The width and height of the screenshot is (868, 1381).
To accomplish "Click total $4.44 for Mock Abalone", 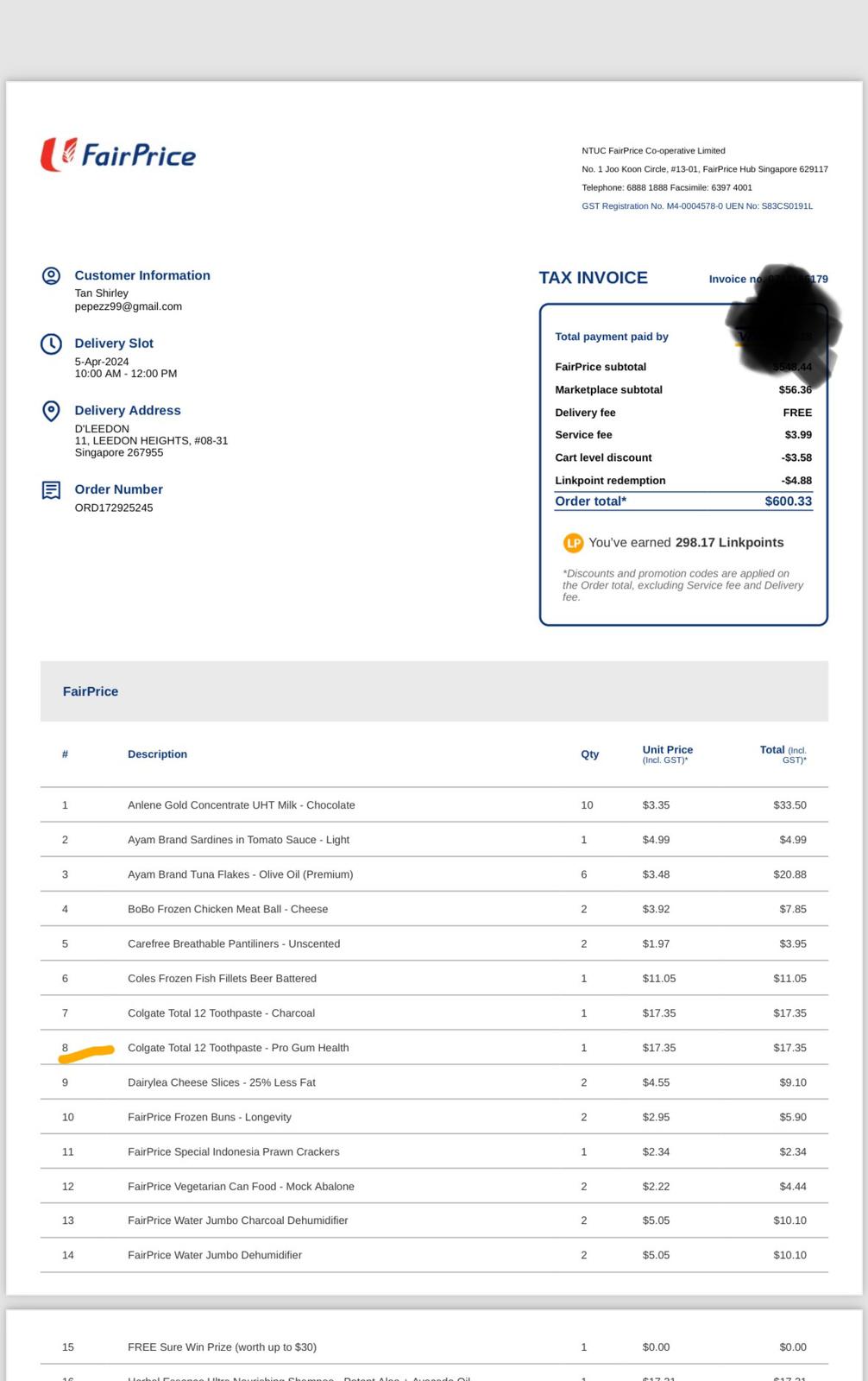I will pyautogui.click(x=793, y=1186).
